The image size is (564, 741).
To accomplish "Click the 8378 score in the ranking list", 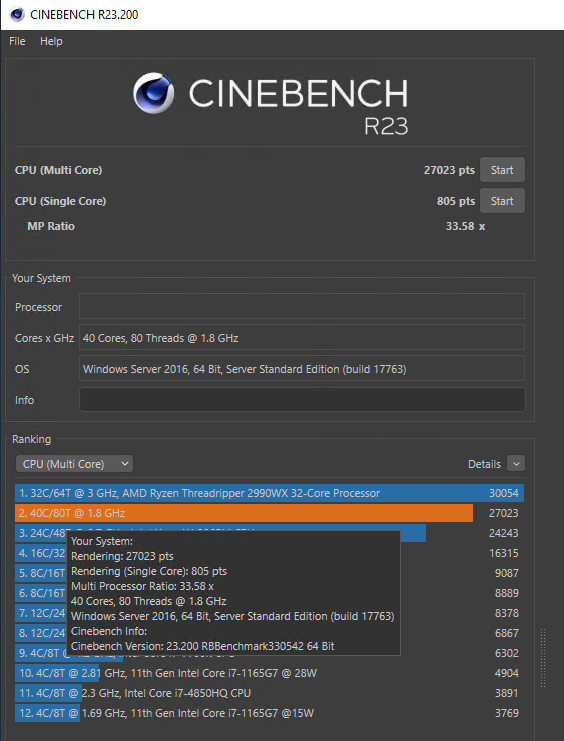I will tap(506, 613).
